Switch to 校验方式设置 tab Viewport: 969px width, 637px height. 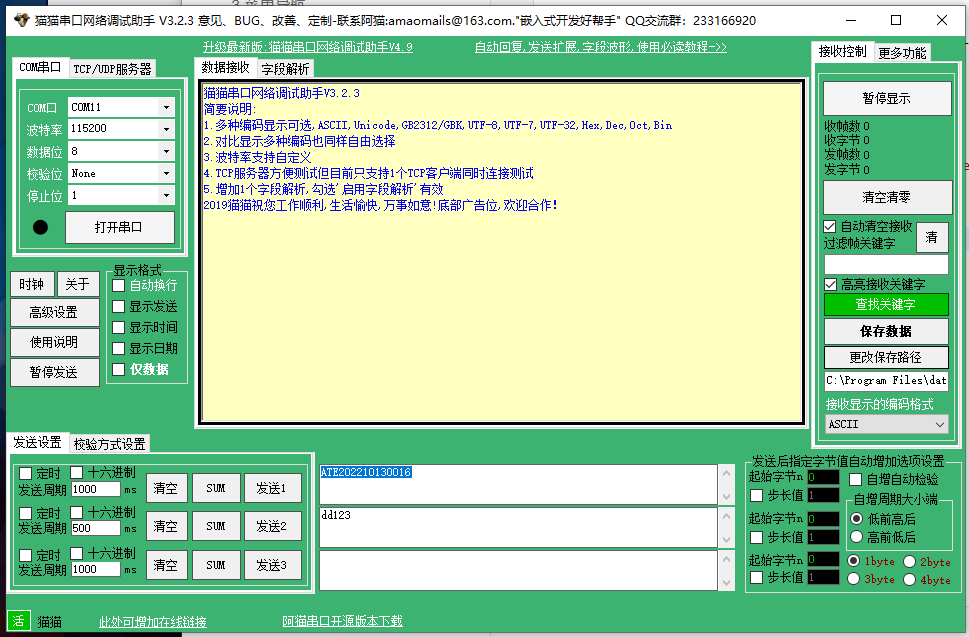click(109, 444)
